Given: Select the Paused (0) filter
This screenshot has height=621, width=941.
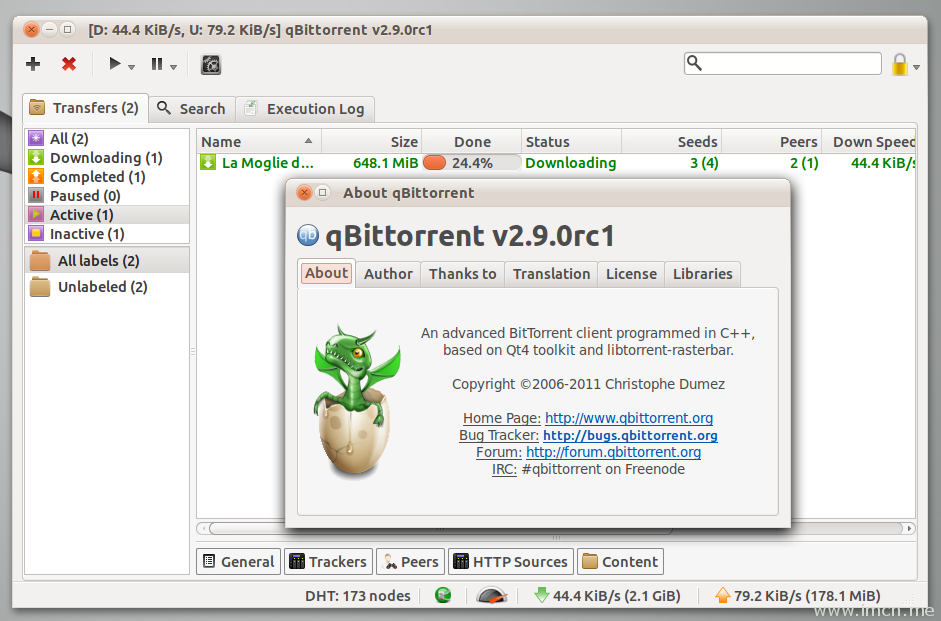Looking at the screenshot, I should coord(107,196).
